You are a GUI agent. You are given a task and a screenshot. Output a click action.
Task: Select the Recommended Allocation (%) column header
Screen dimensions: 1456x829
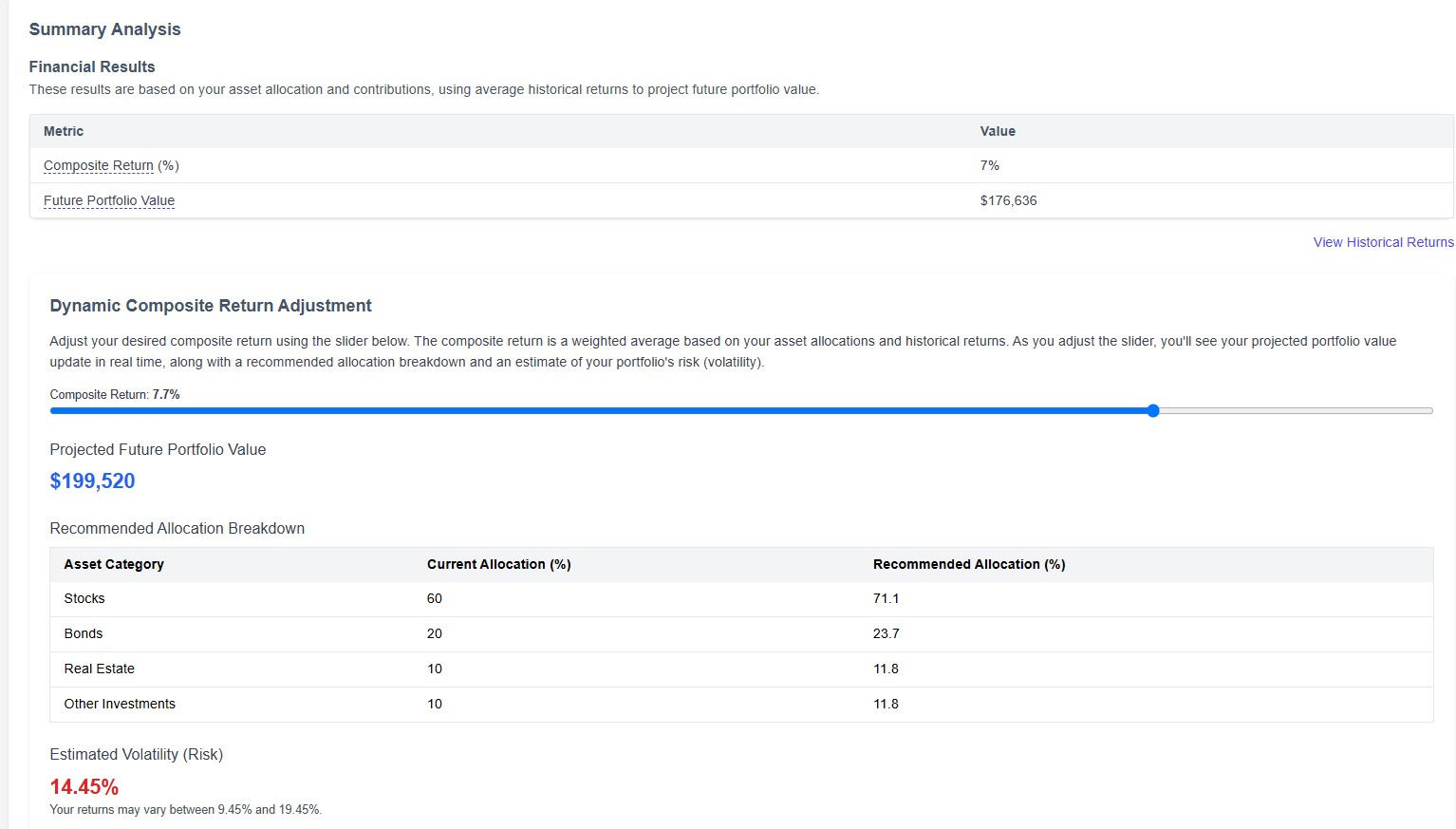click(x=969, y=564)
